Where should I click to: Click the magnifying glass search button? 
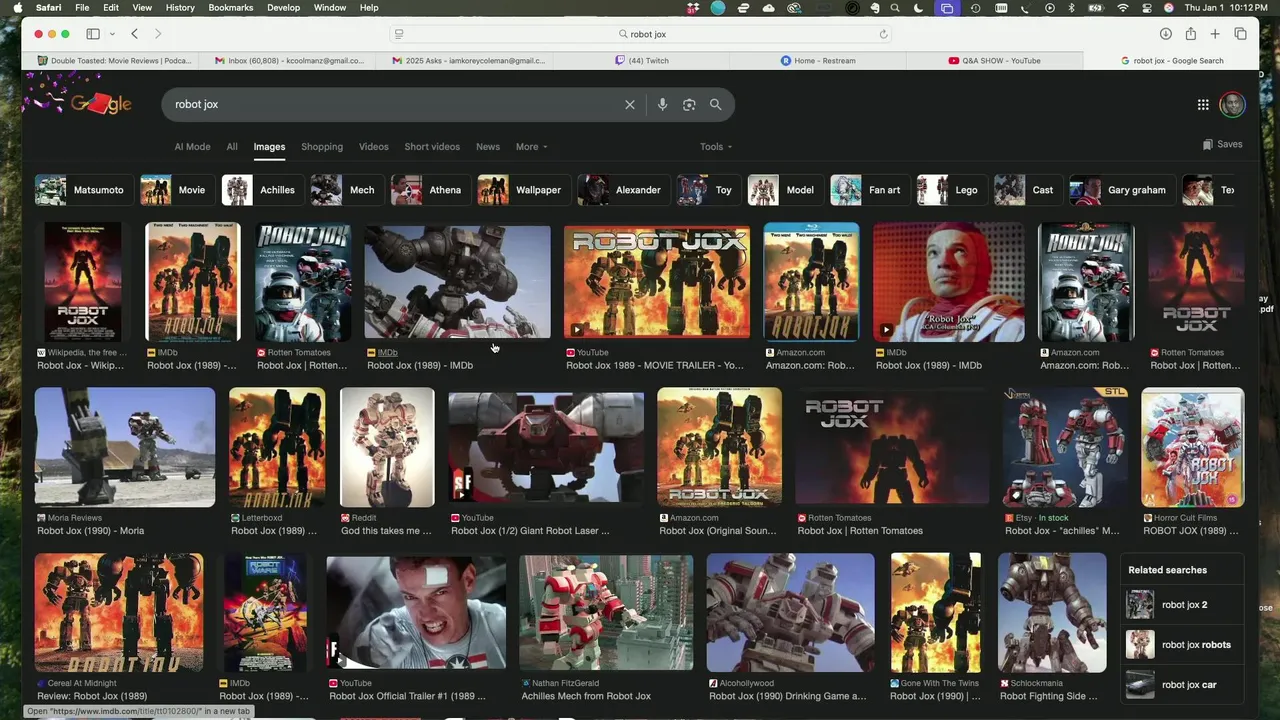pos(715,104)
